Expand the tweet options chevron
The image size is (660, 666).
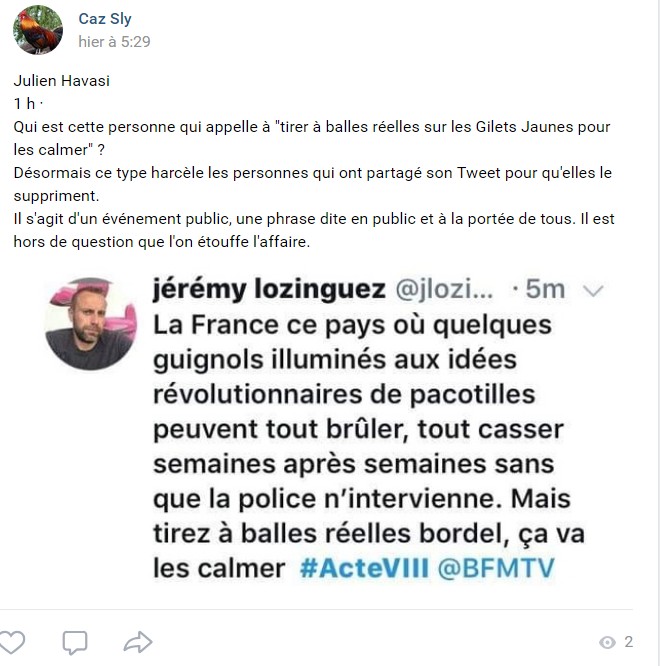(x=593, y=291)
